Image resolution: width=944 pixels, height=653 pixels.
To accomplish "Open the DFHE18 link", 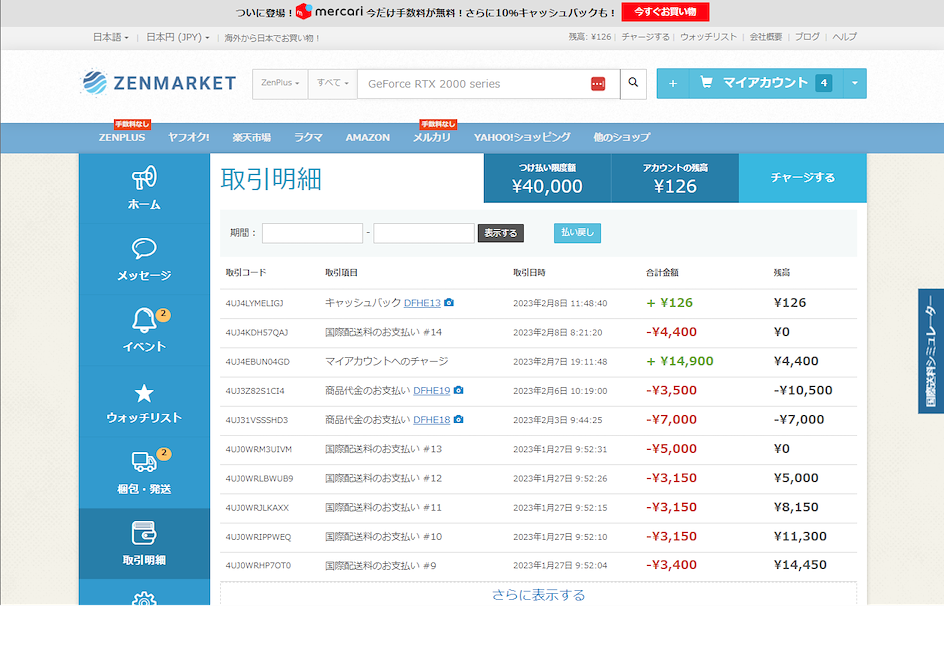I will pos(432,419).
